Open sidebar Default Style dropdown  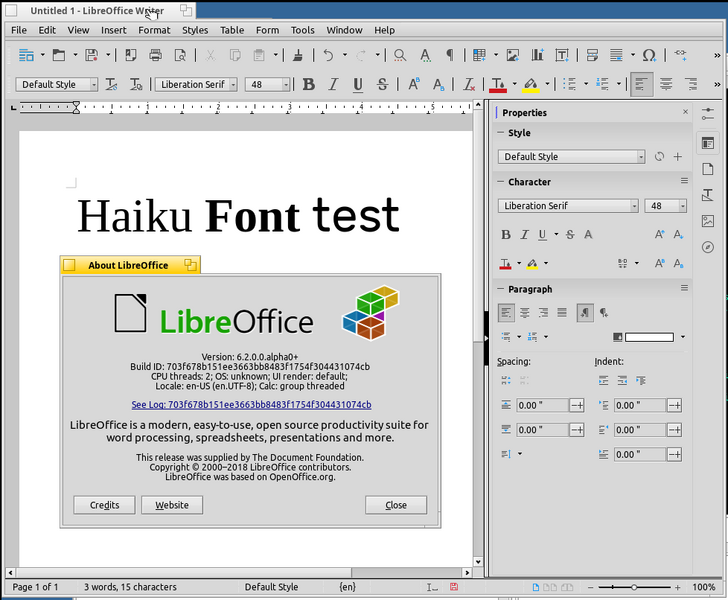(641, 157)
